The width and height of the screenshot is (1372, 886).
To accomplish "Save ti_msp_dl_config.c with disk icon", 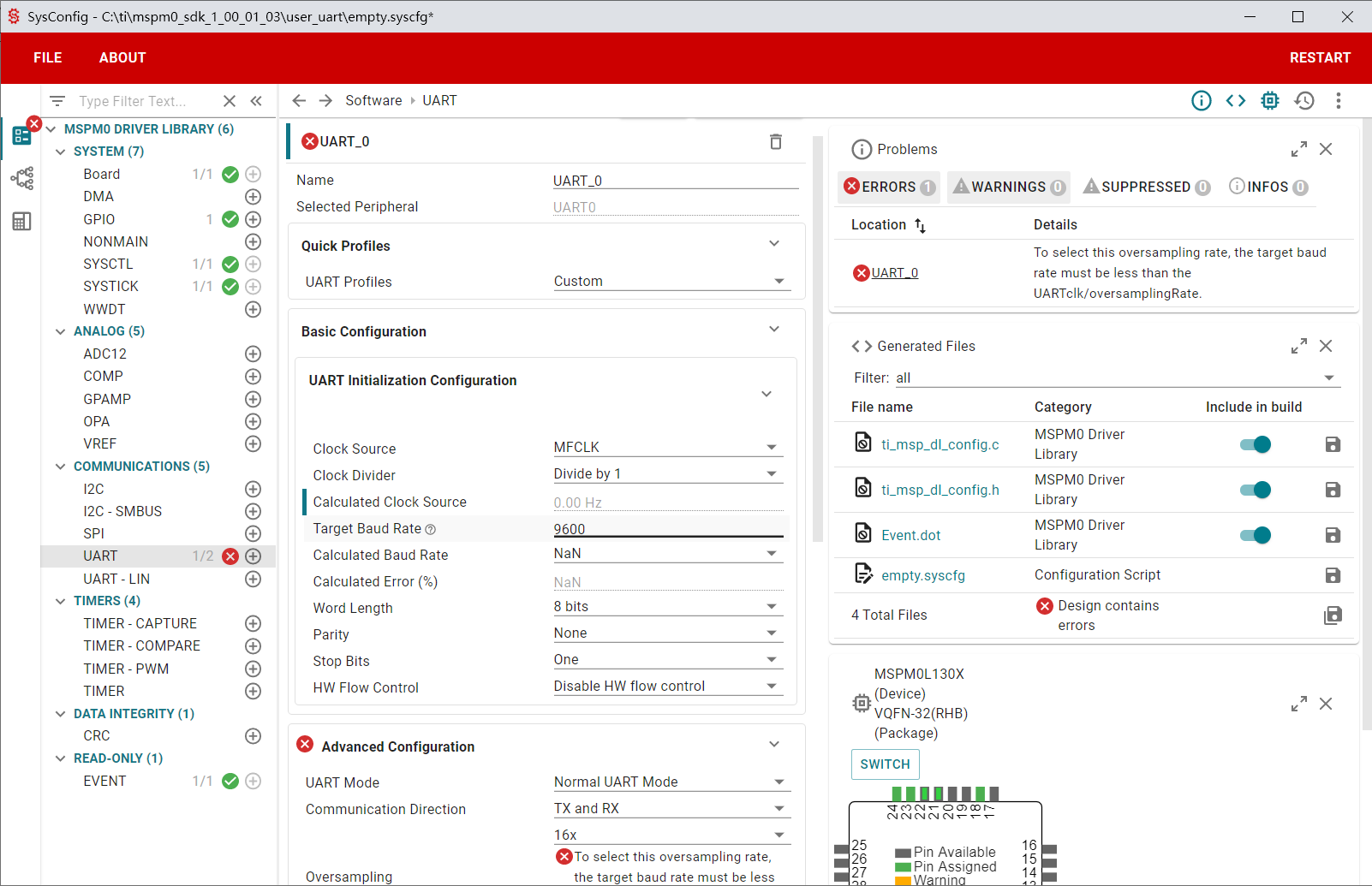I will point(1333,444).
